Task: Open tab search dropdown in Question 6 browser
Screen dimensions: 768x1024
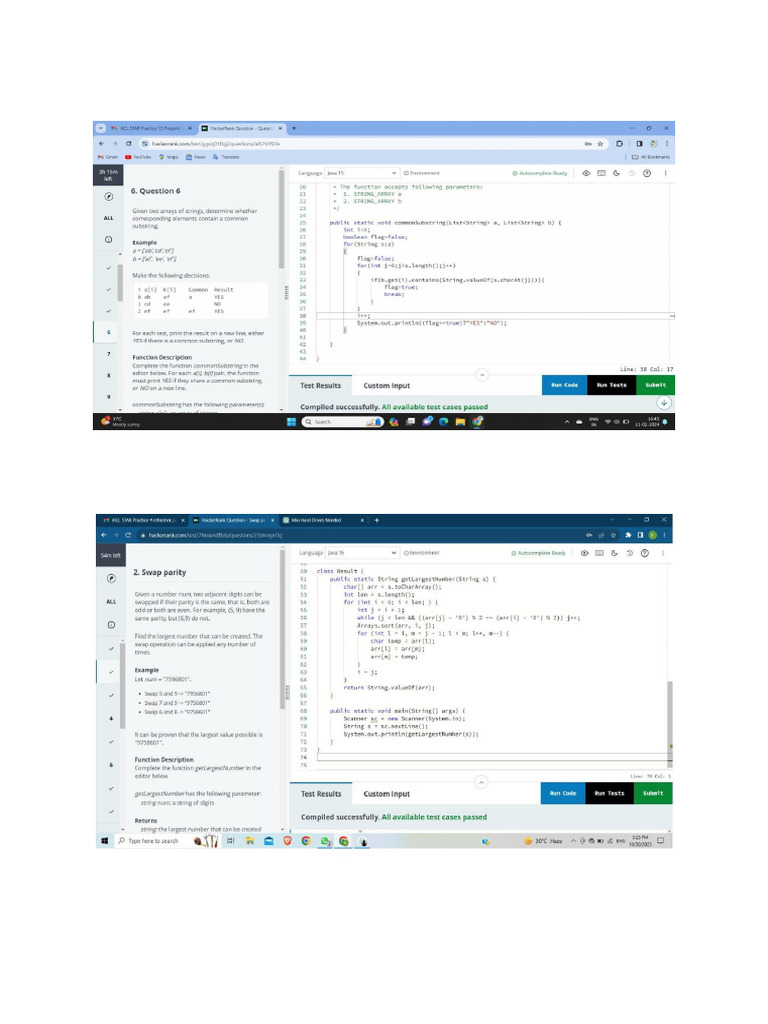Action: pos(101,128)
